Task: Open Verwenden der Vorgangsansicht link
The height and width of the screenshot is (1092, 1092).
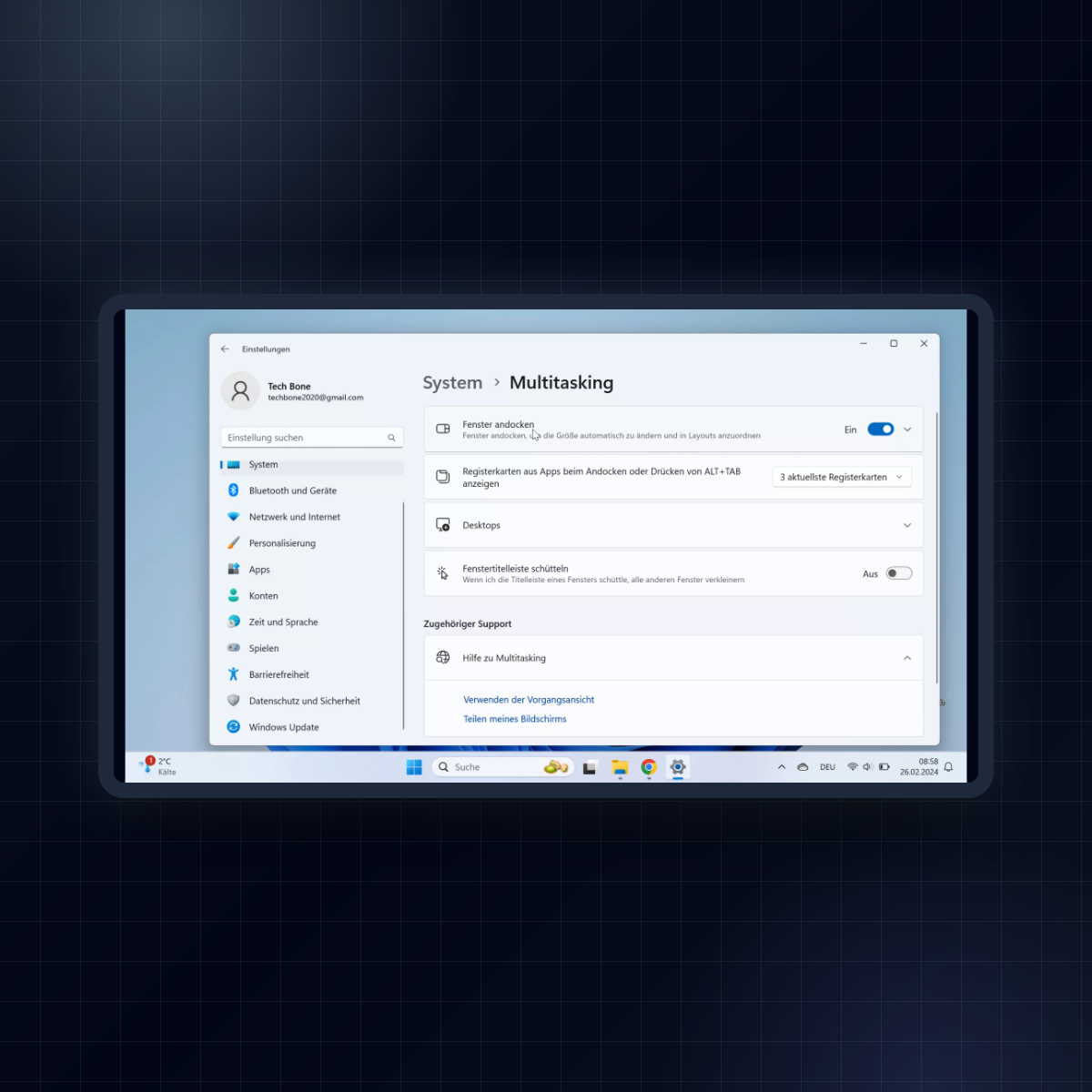Action: (x=529, y=700)
